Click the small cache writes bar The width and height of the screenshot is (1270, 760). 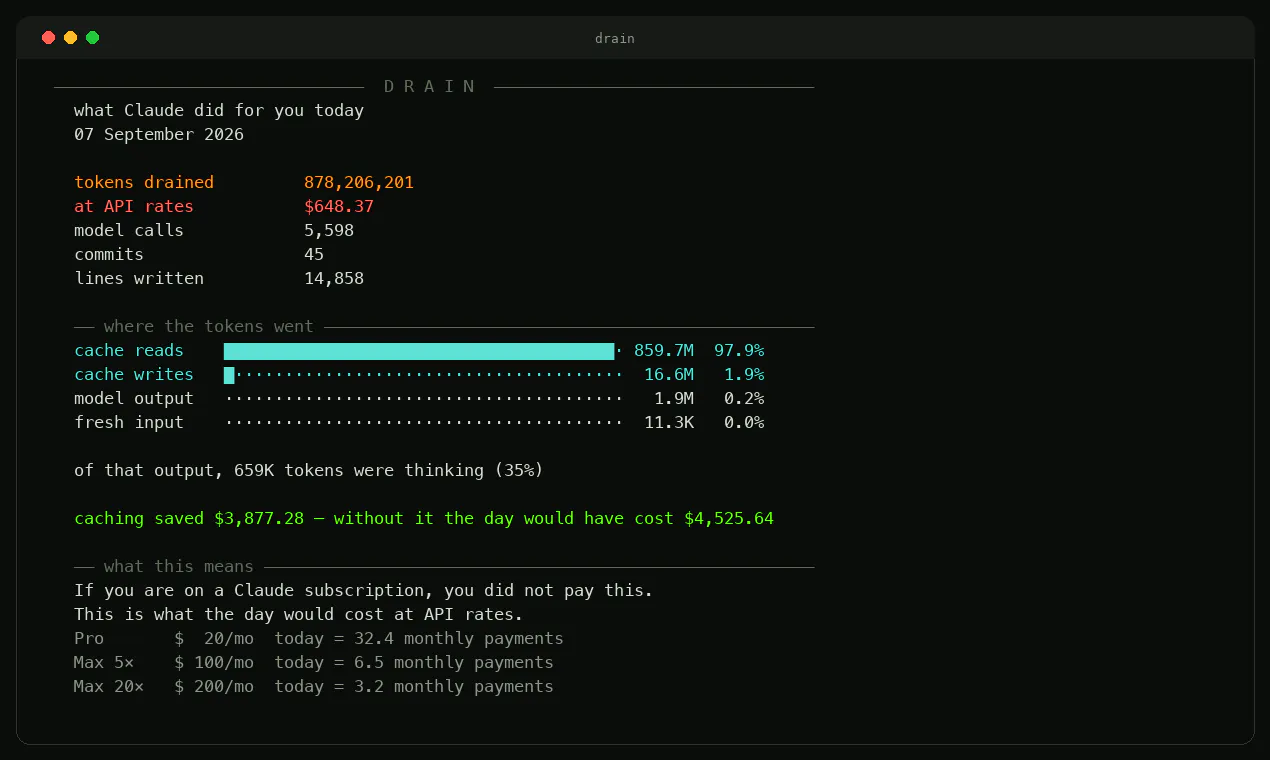click(229, 375)
